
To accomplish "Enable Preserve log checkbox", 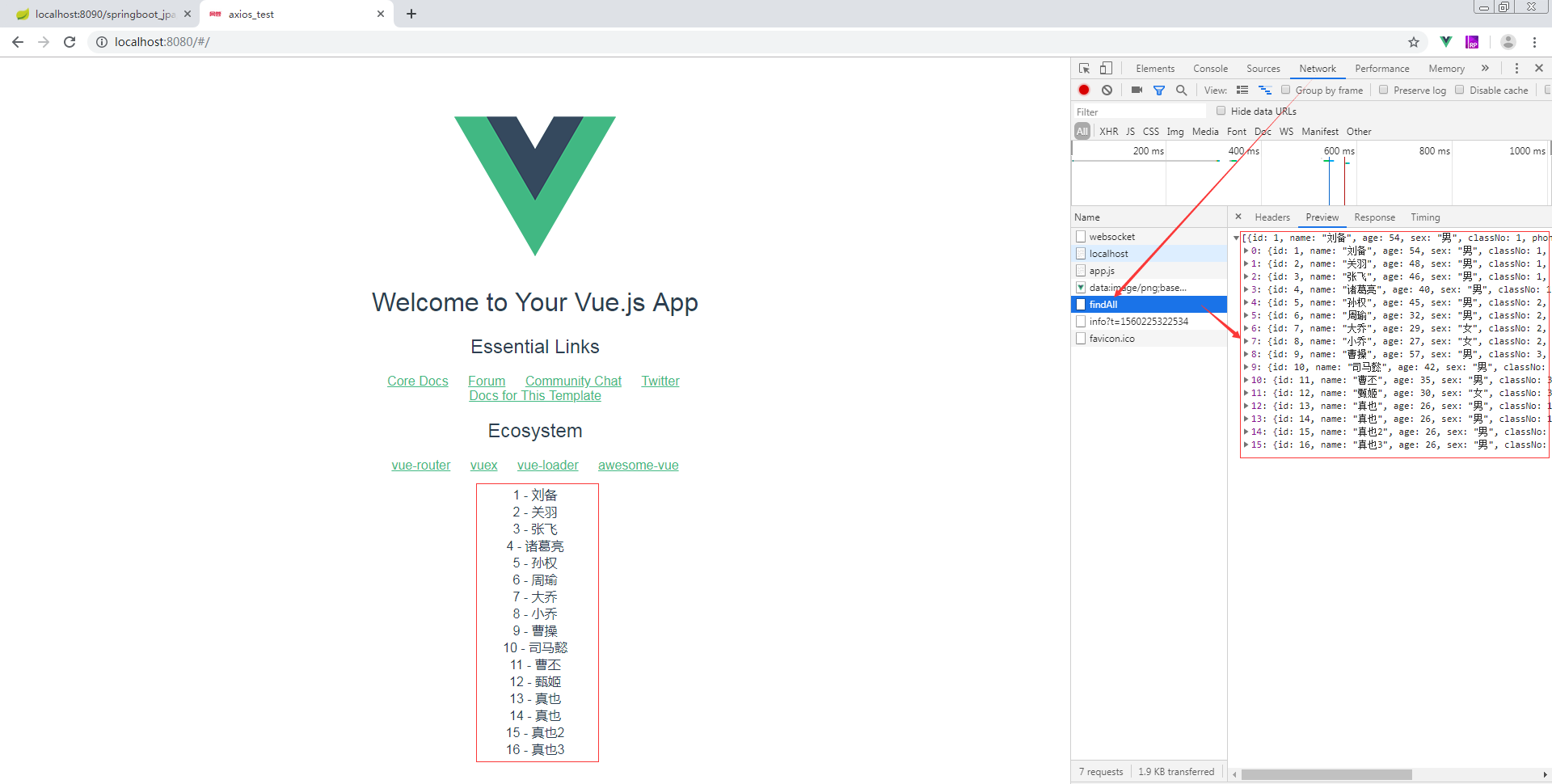I will coord(1383,90).
